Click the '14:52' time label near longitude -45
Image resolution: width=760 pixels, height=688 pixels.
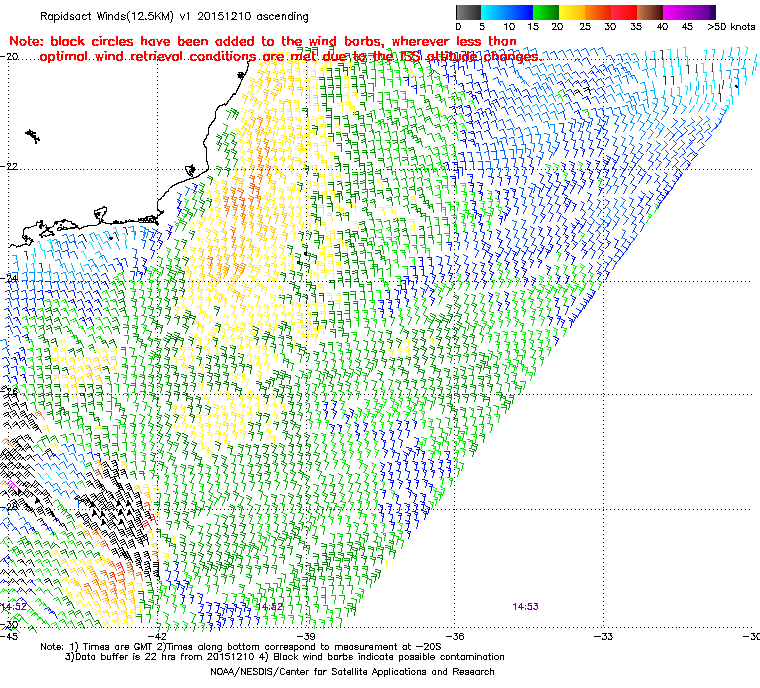[x=14, y=607]
